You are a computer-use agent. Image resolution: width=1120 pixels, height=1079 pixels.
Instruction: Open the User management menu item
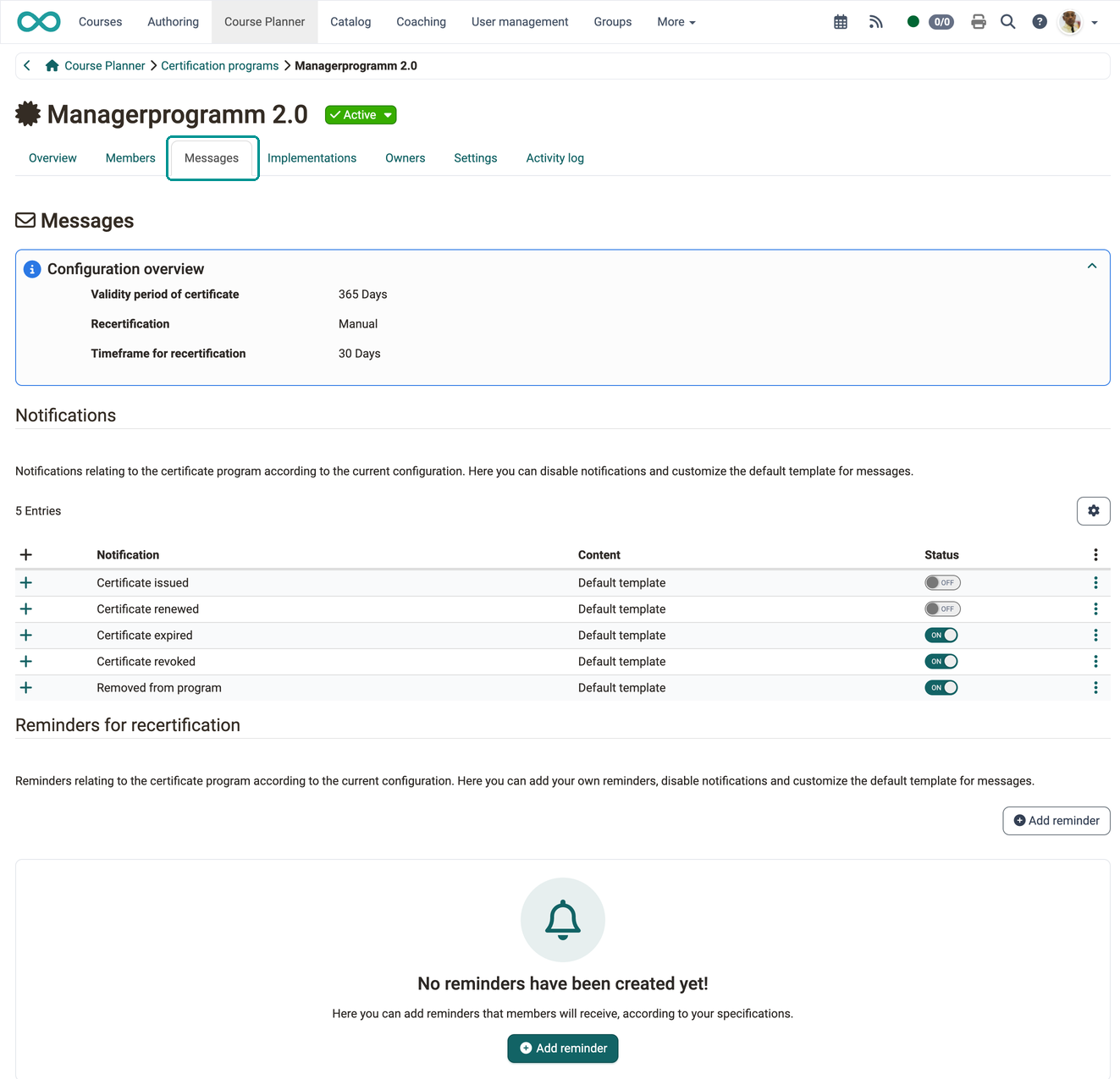[520, 22]
